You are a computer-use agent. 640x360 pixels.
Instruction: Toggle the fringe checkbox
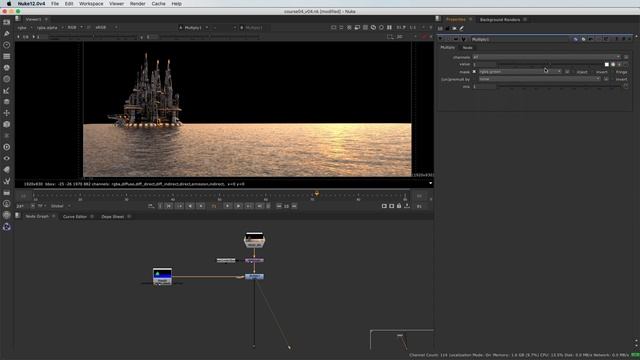(613, 72)
